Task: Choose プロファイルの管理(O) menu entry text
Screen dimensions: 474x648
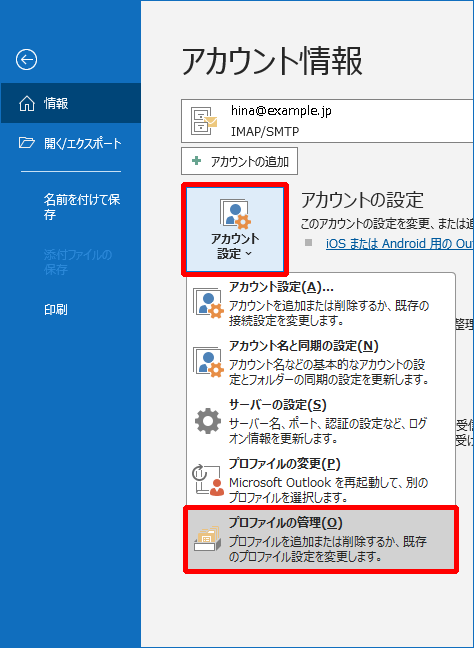Action: click(x=286, y=523)
